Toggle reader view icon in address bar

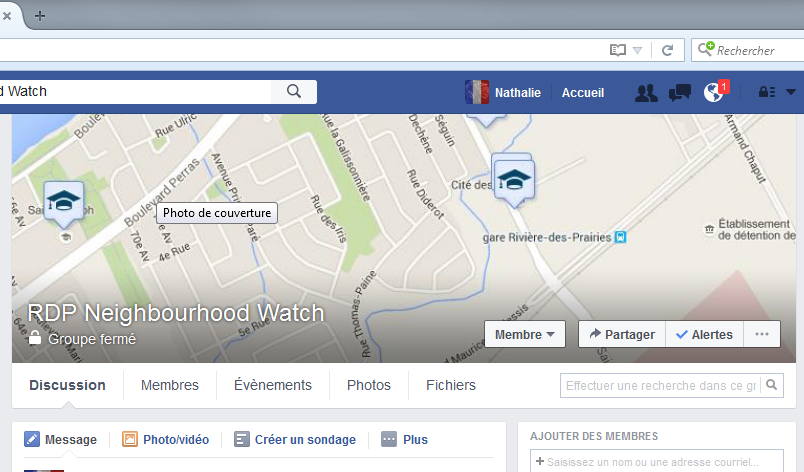tap(617, 50)
